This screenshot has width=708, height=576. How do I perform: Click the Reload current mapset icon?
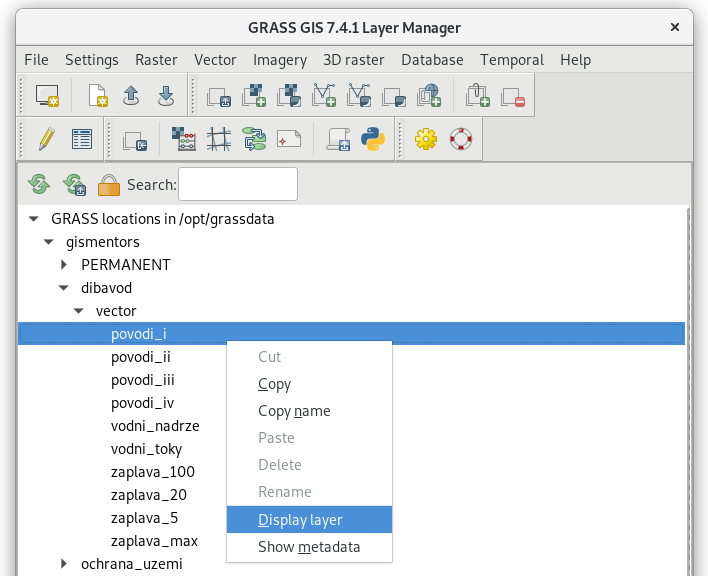coord(75,184)
